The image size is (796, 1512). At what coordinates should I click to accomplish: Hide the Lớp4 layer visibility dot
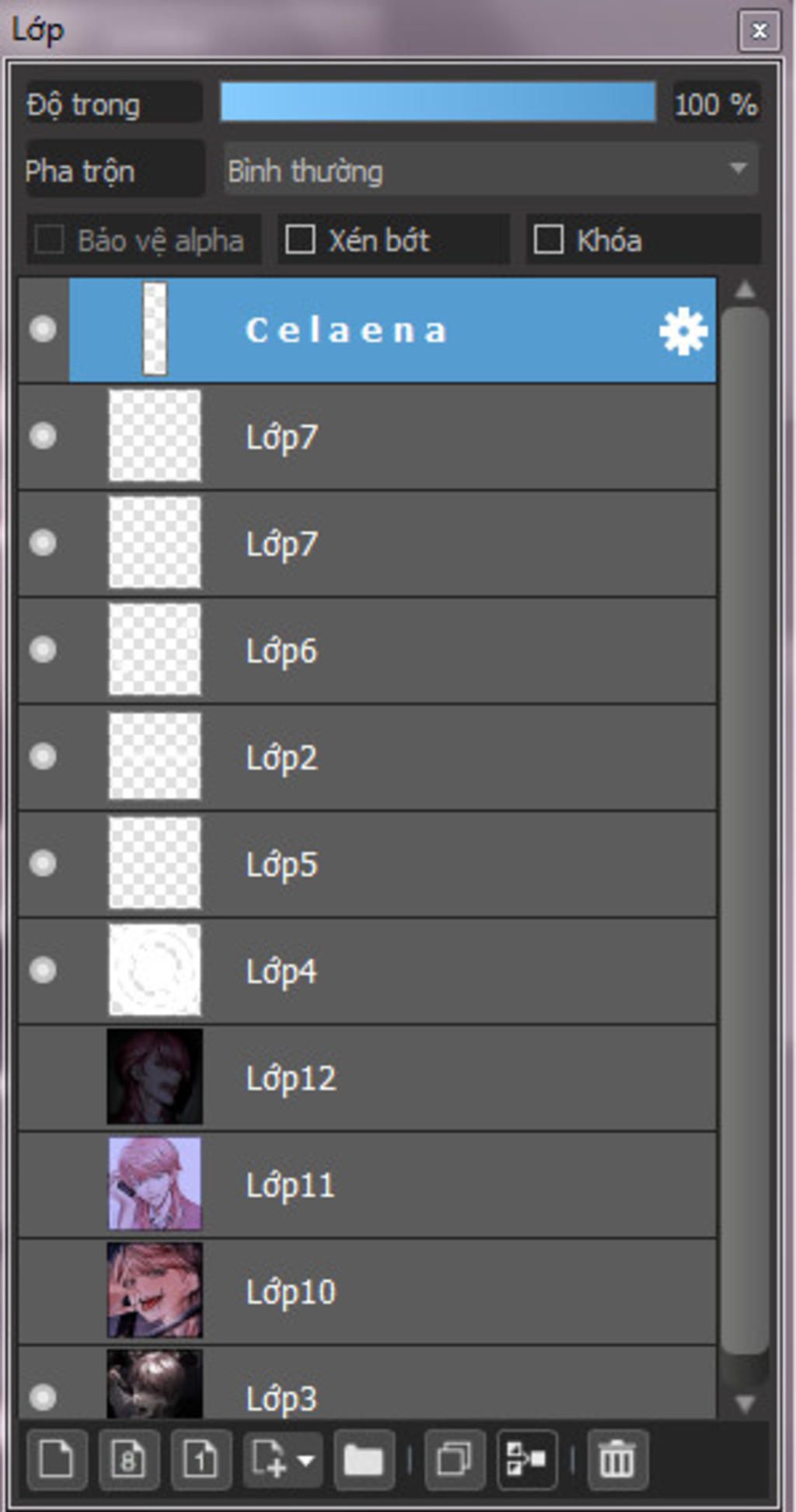point(43,970)
